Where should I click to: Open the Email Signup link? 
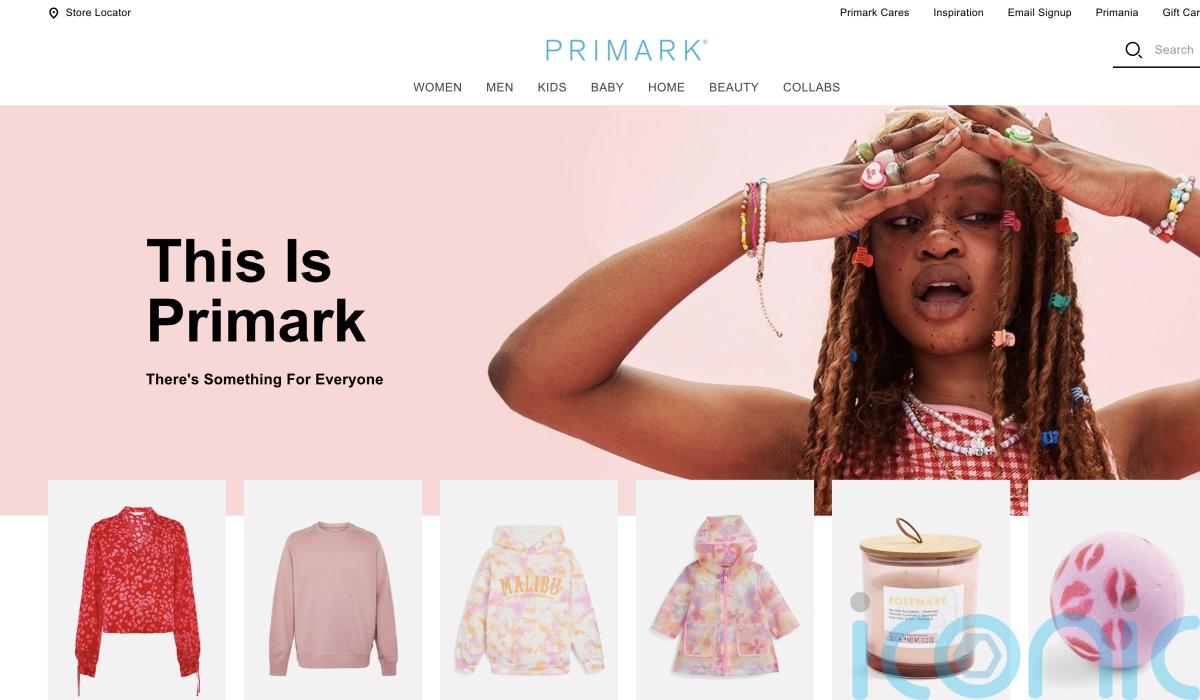[1039, 13]
